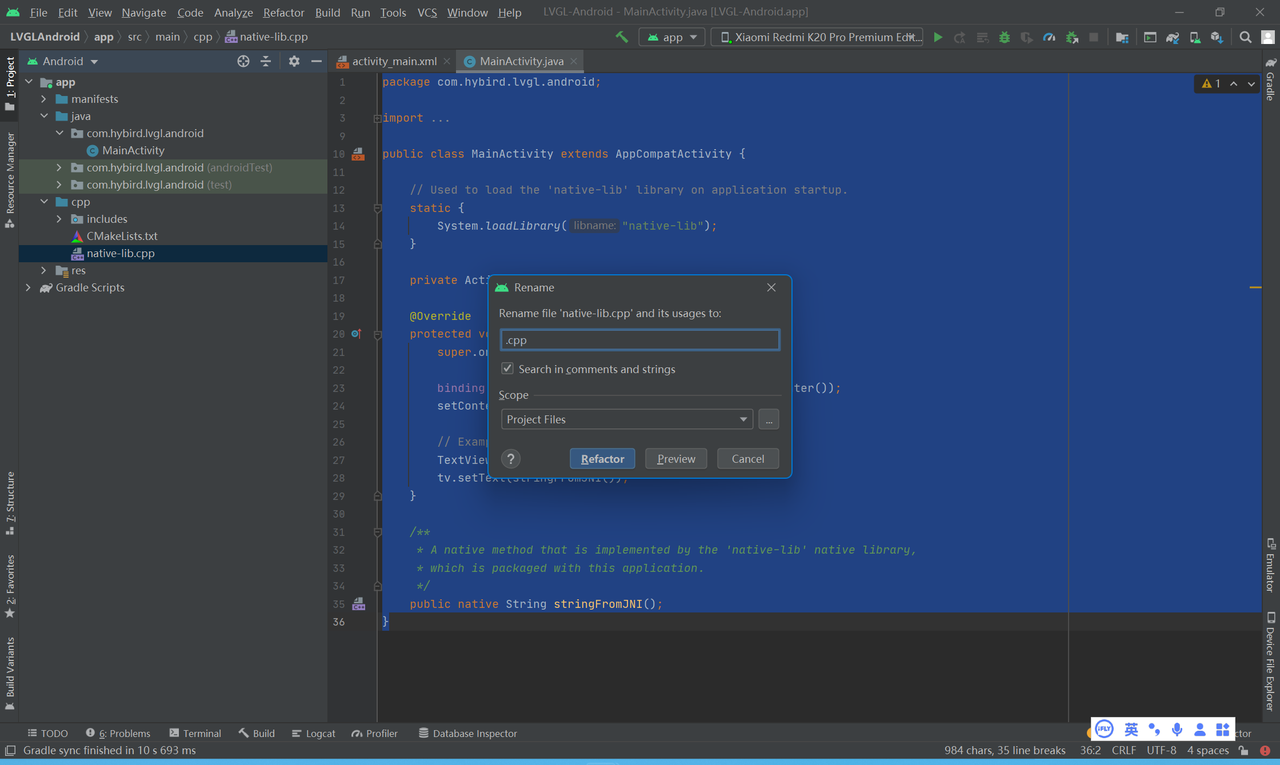
Task: Hide the Project panel with the dash icon
Action: tap(316, 61)
